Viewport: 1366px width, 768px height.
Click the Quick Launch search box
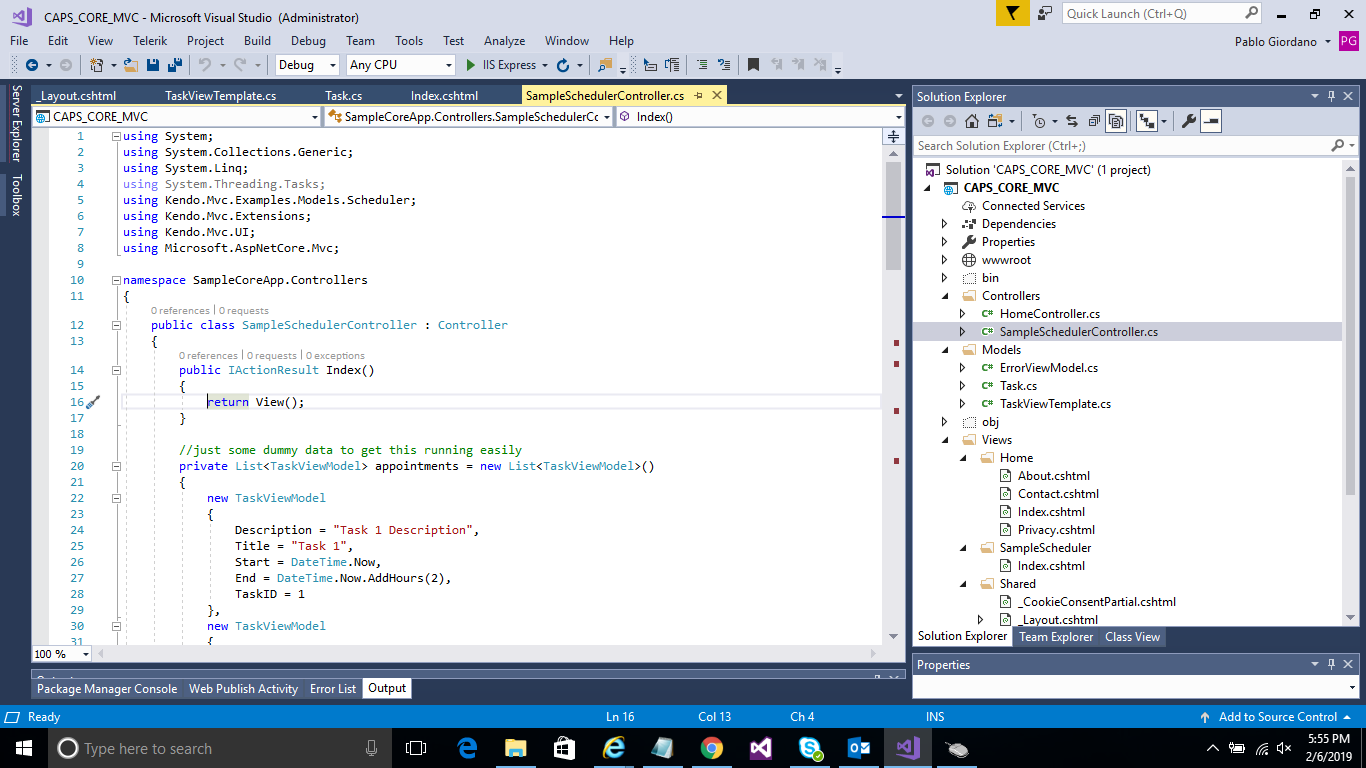point(1163,14)
